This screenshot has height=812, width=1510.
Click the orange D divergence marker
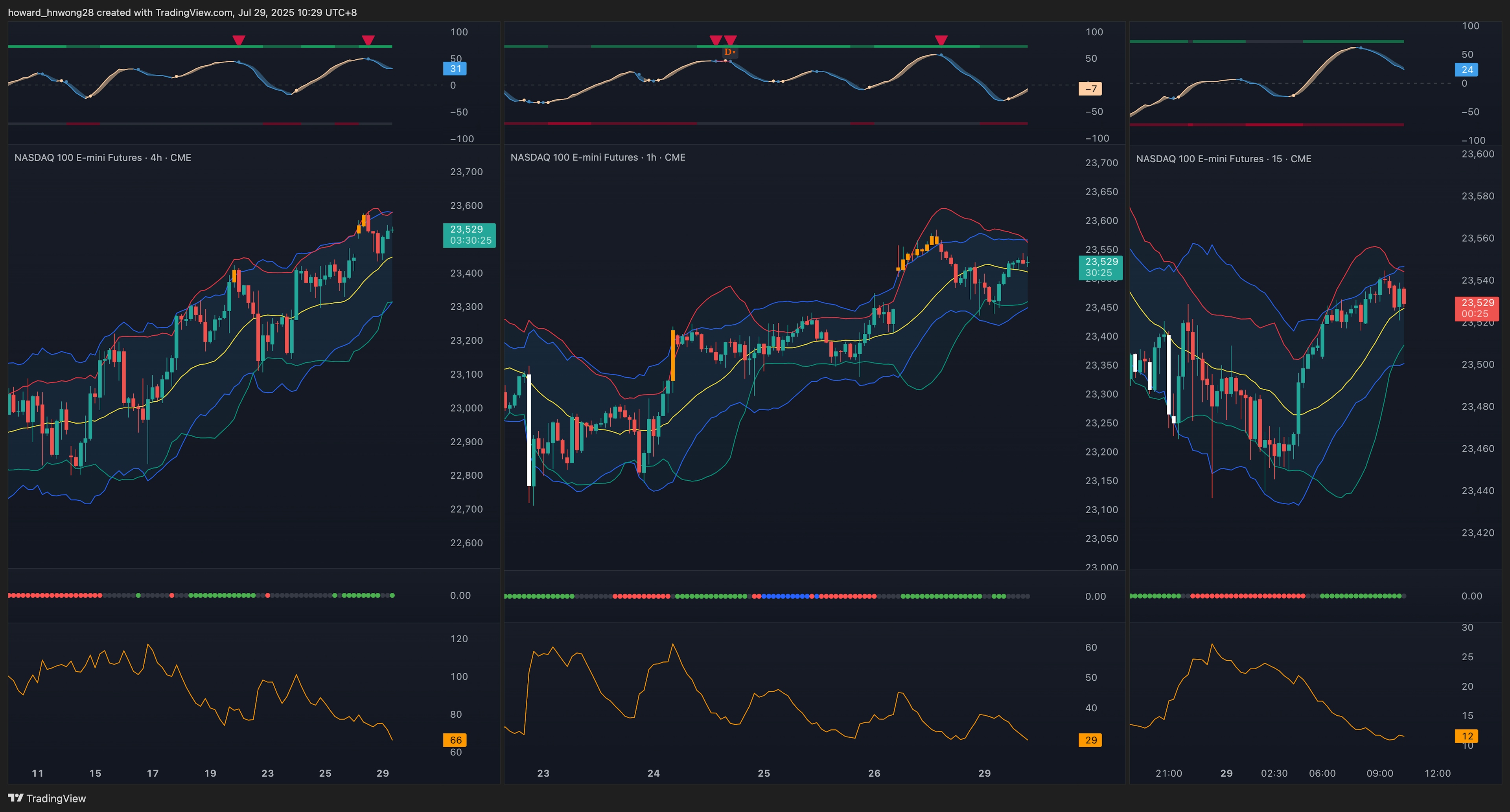click(x=729, y=52)
